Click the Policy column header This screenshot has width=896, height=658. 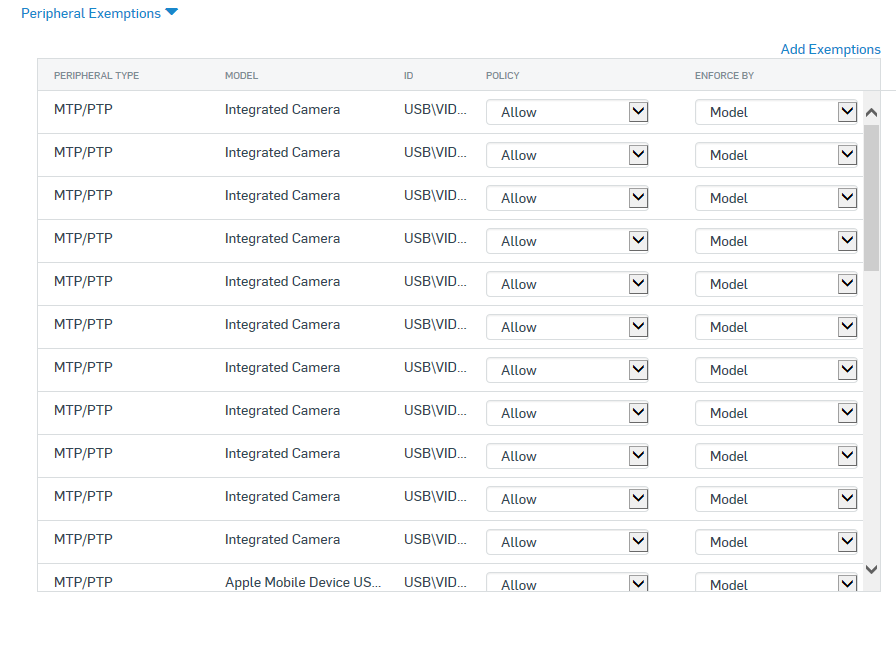coord(502,75)
